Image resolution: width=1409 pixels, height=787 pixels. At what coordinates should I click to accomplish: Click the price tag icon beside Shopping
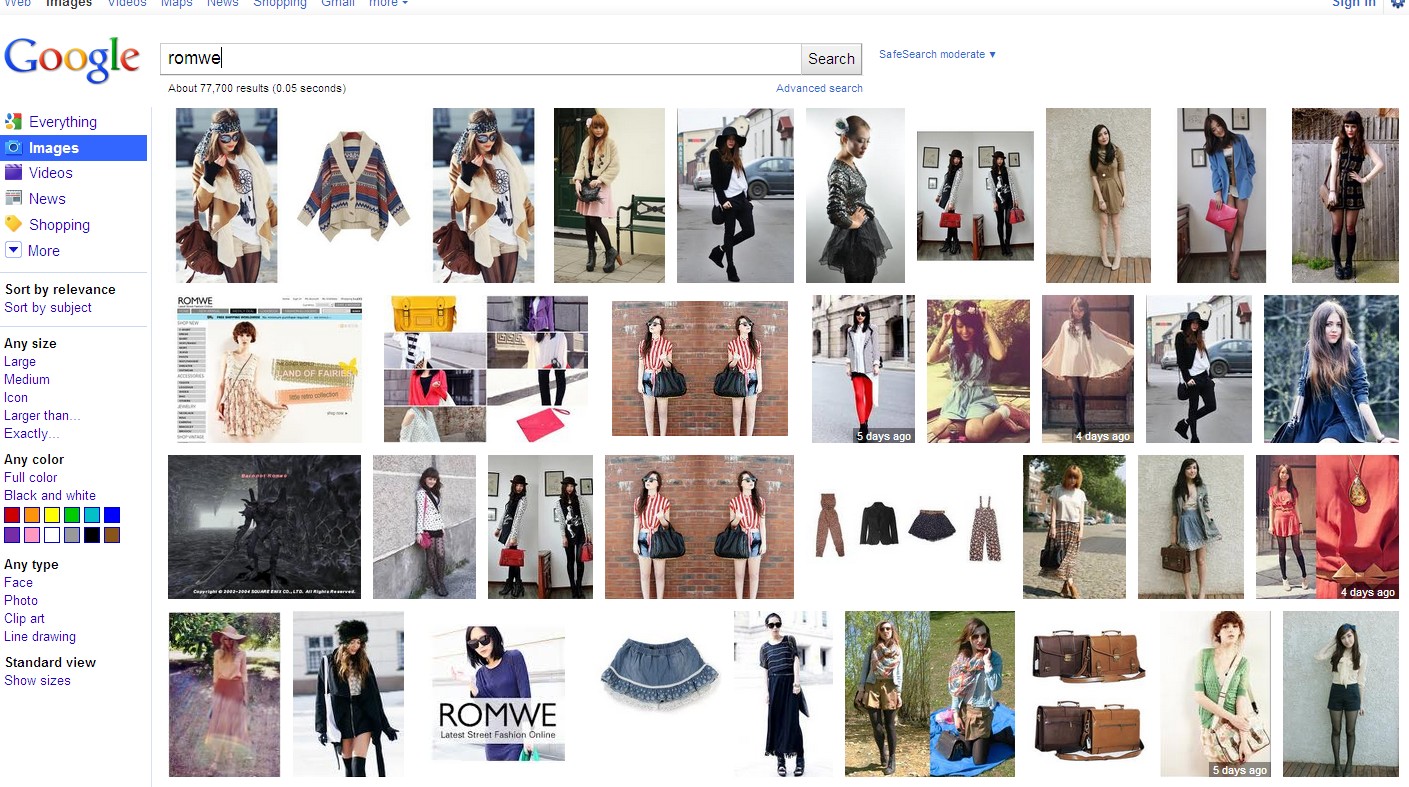(x=13, y=224)
